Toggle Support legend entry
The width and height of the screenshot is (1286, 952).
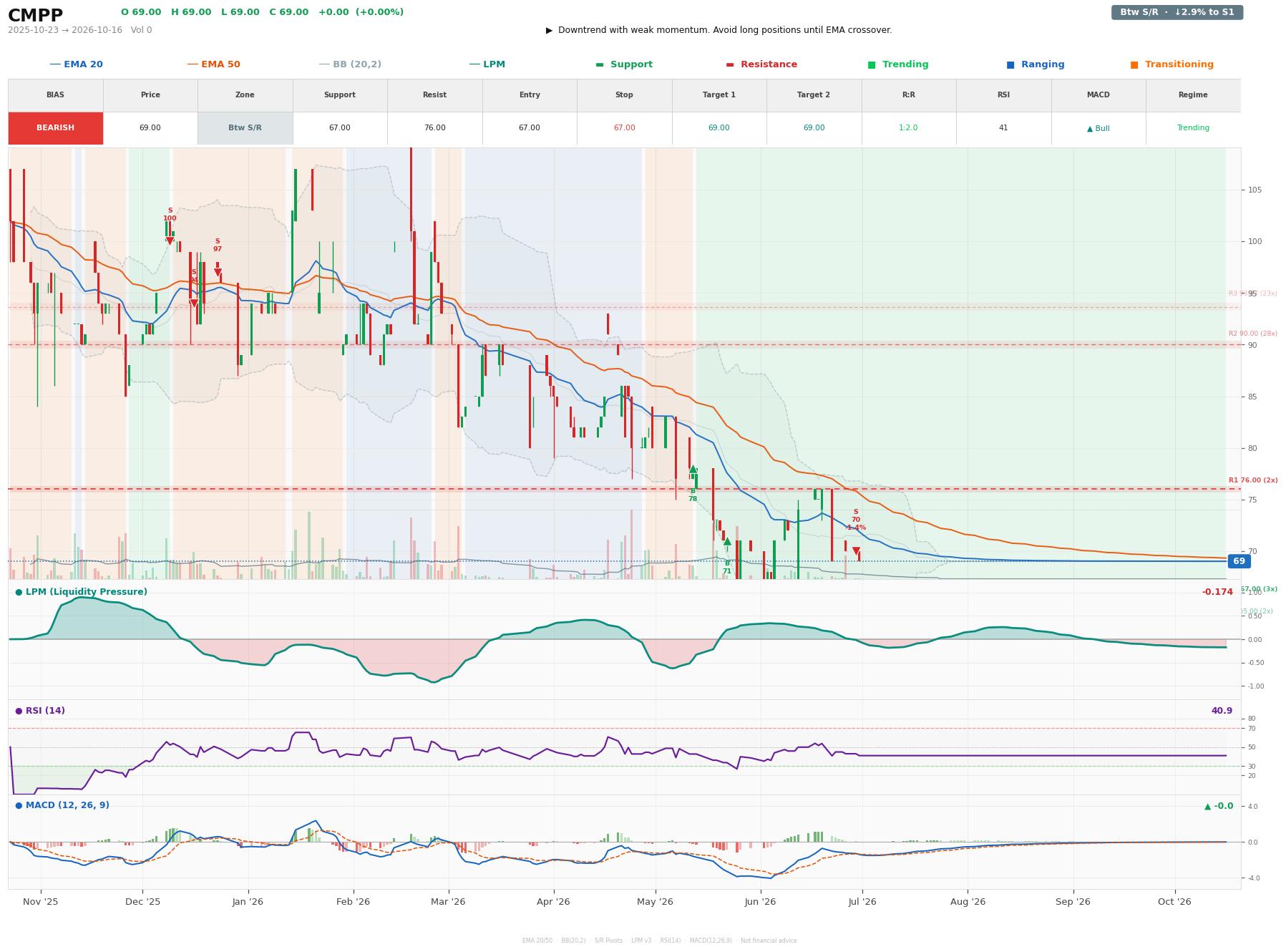[x=624, y=64]
